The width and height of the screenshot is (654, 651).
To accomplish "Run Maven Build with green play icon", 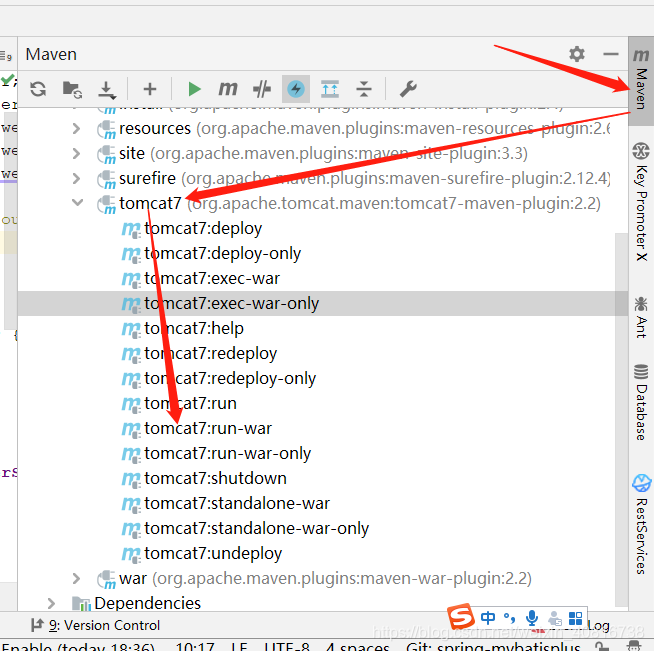I will click(x=194, y=89).
